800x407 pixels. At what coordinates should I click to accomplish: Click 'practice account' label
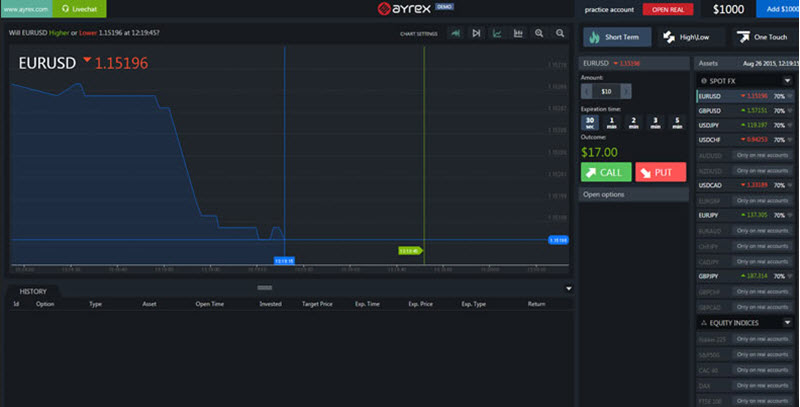point(609,10)
